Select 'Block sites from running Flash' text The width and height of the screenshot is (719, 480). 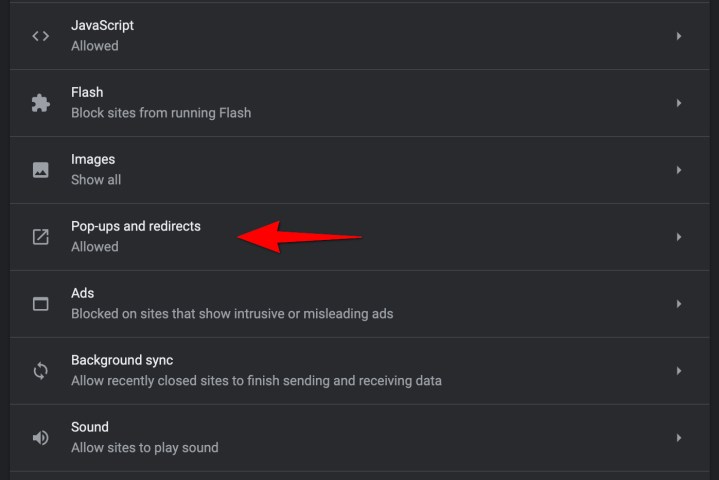point(160,113)
